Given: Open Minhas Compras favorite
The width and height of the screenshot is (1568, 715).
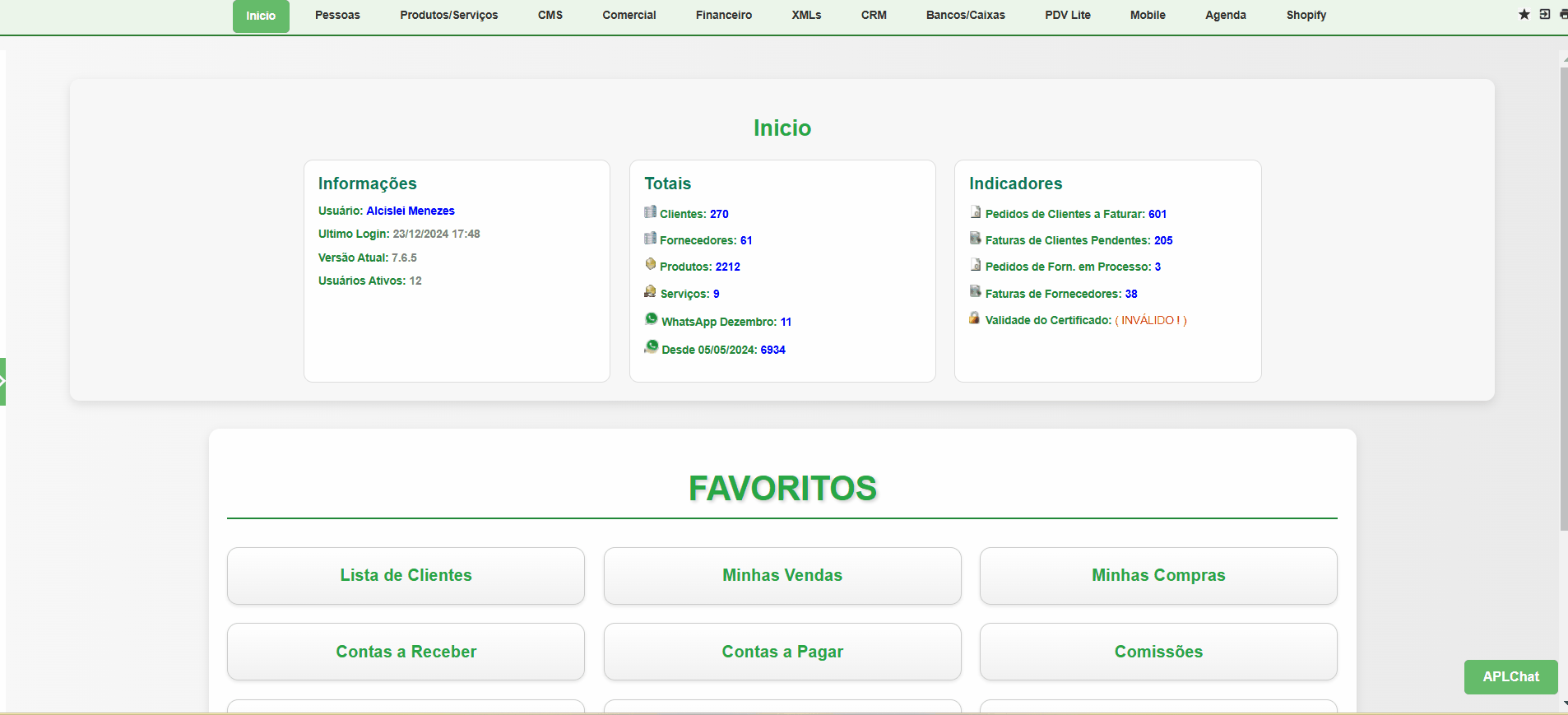Looking at the screenshot, I should click(x=1158, y=576).
